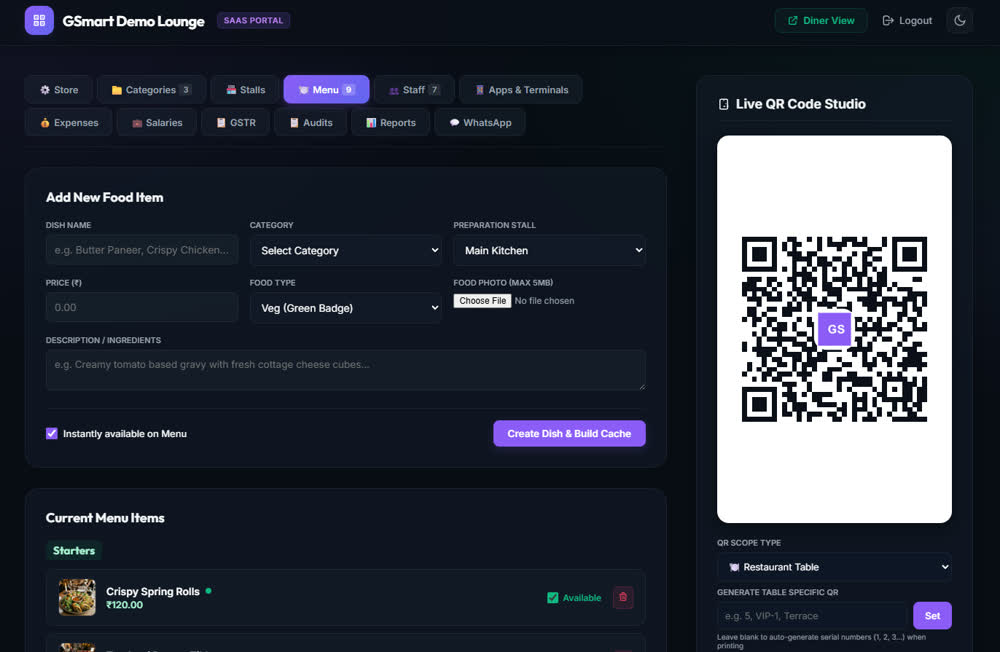Open the Select Category dropdown
Image resolution: width=1000 pixels, height=652 pixels.
click(x=346, y=251)
